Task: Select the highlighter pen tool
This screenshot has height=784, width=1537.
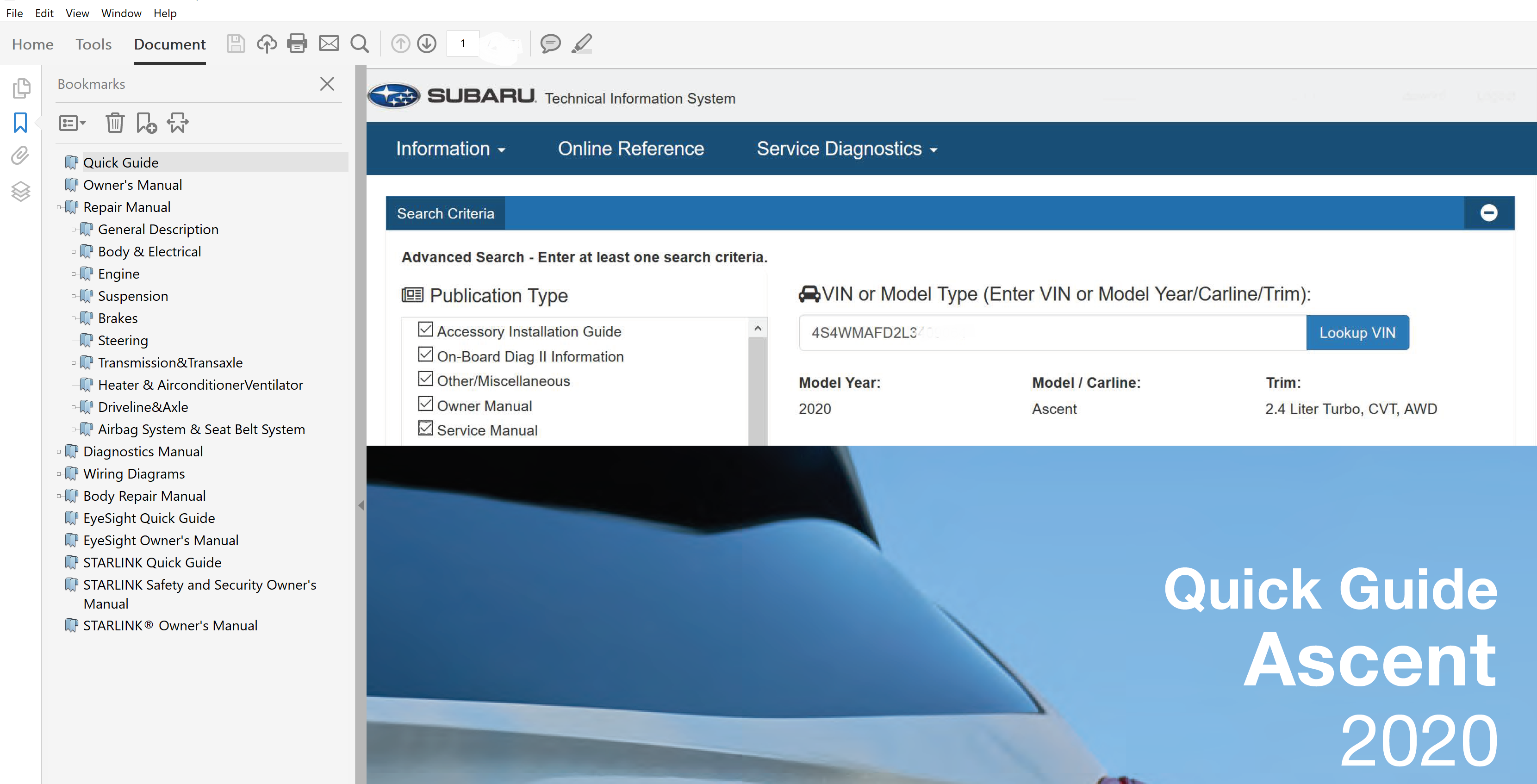Action: point(582,44)
